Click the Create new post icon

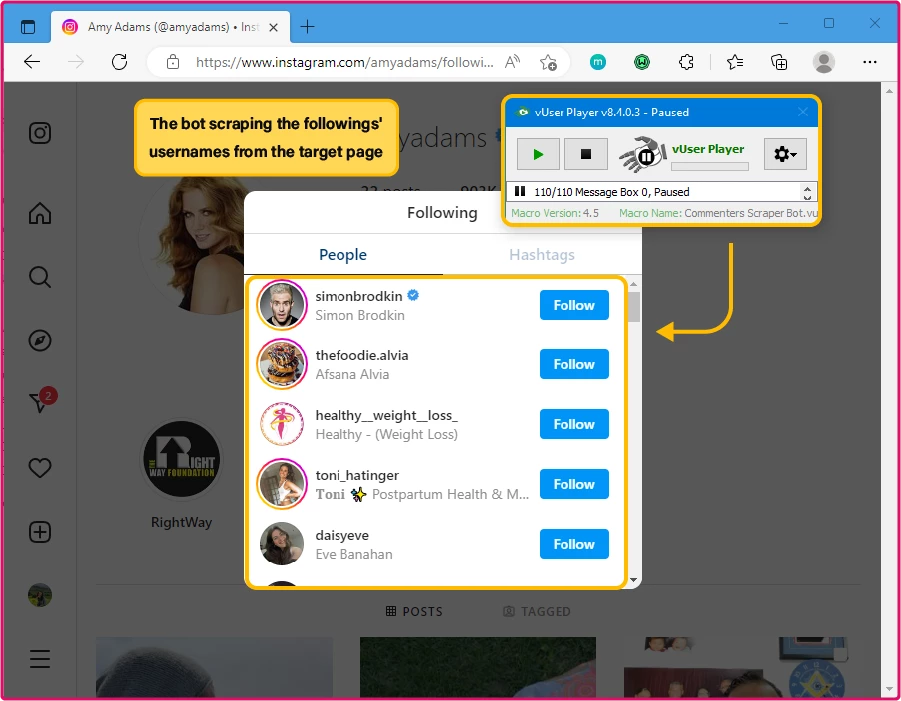40,532
